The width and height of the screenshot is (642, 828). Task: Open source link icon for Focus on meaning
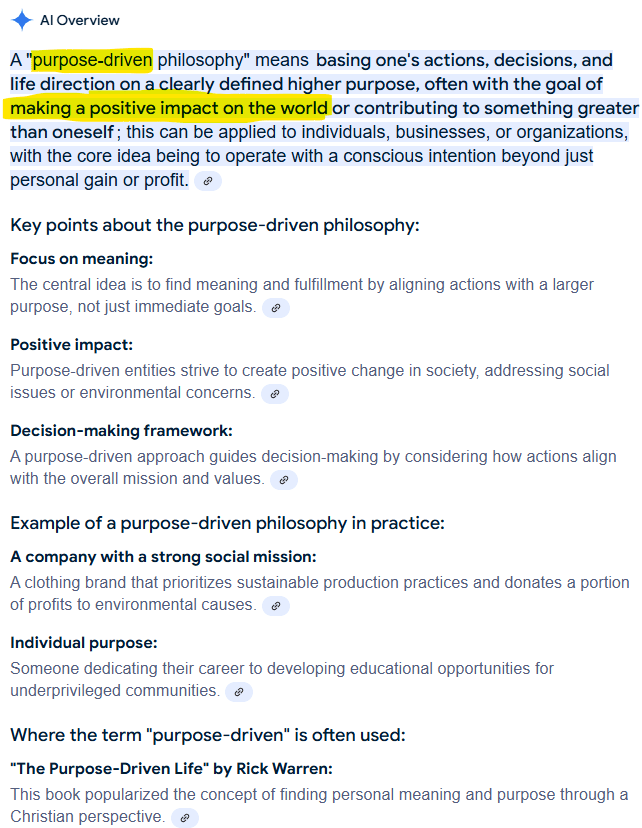coord(276,308)
